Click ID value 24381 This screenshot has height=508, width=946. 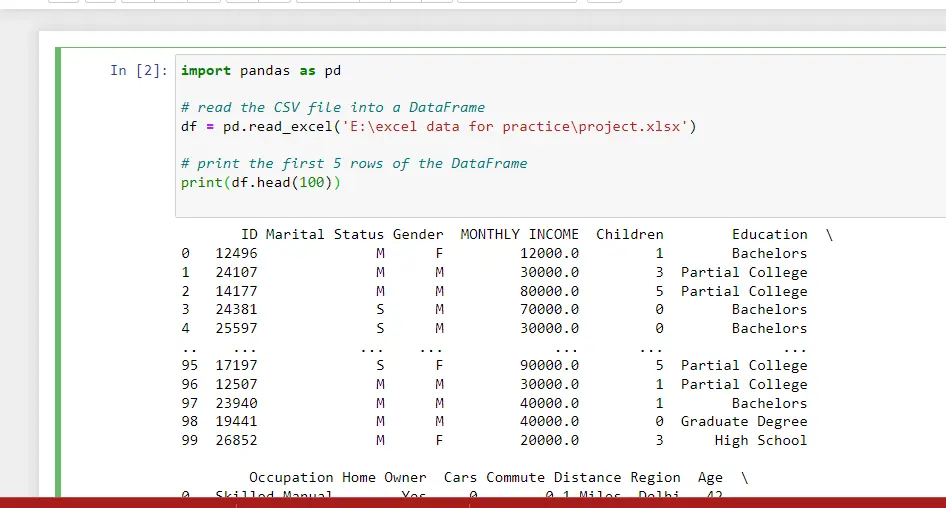tap(236, 310)
